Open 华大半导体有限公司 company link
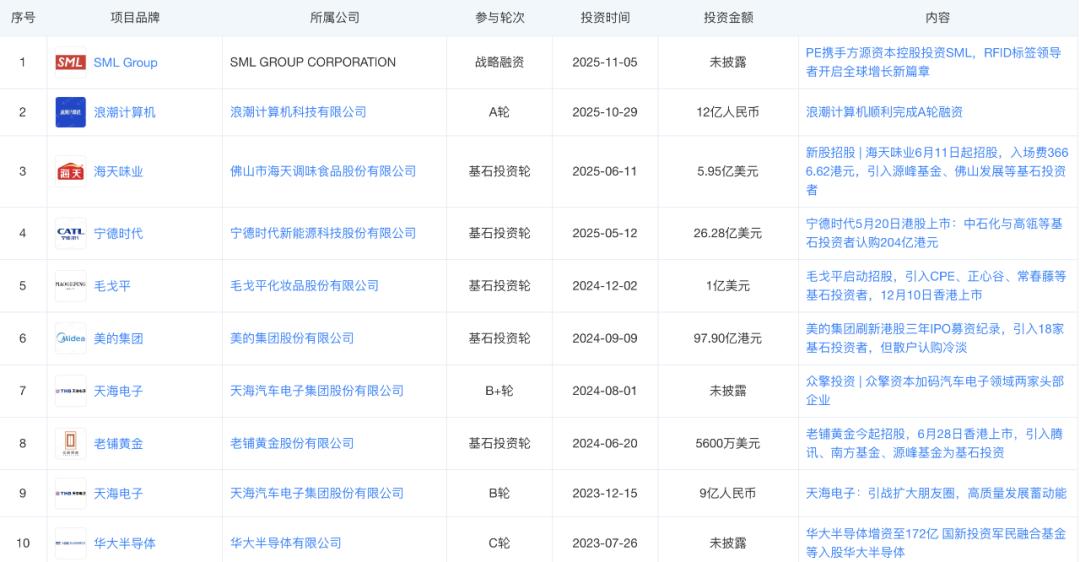Screen dimensions: 1080x562 tap(285, 543)
